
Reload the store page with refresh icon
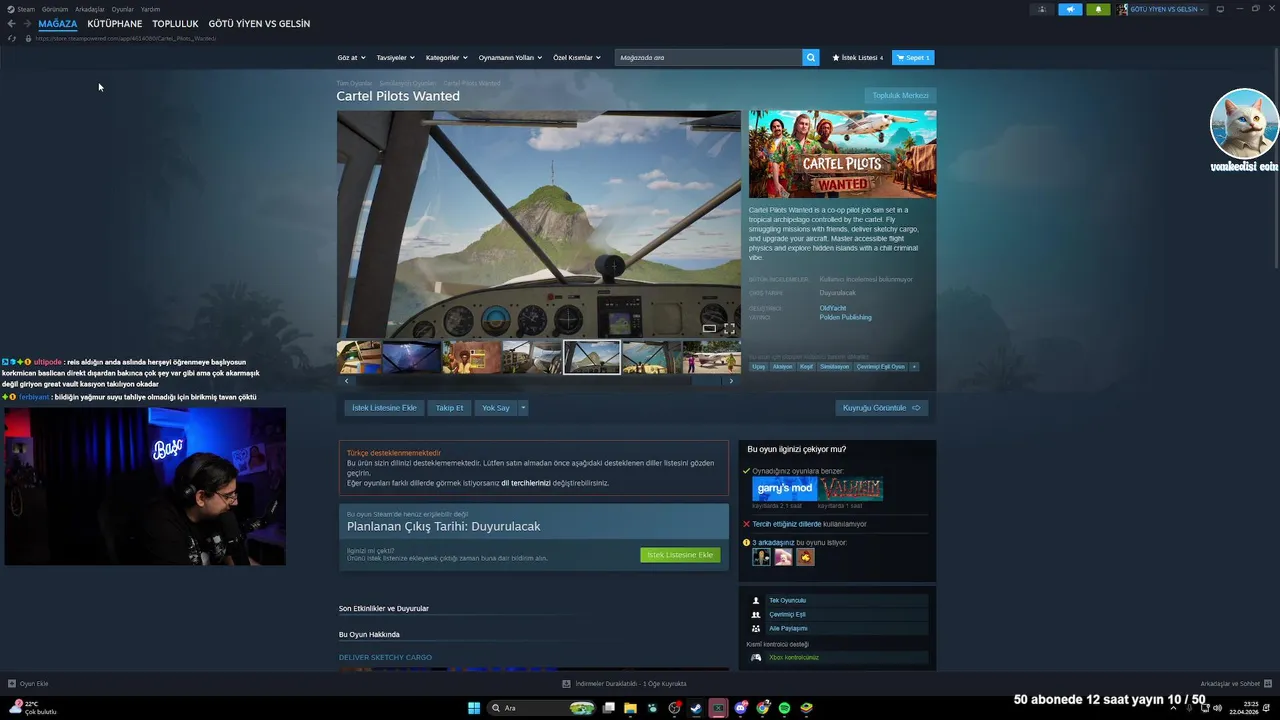pyautogui.click(x=12, y=38)
